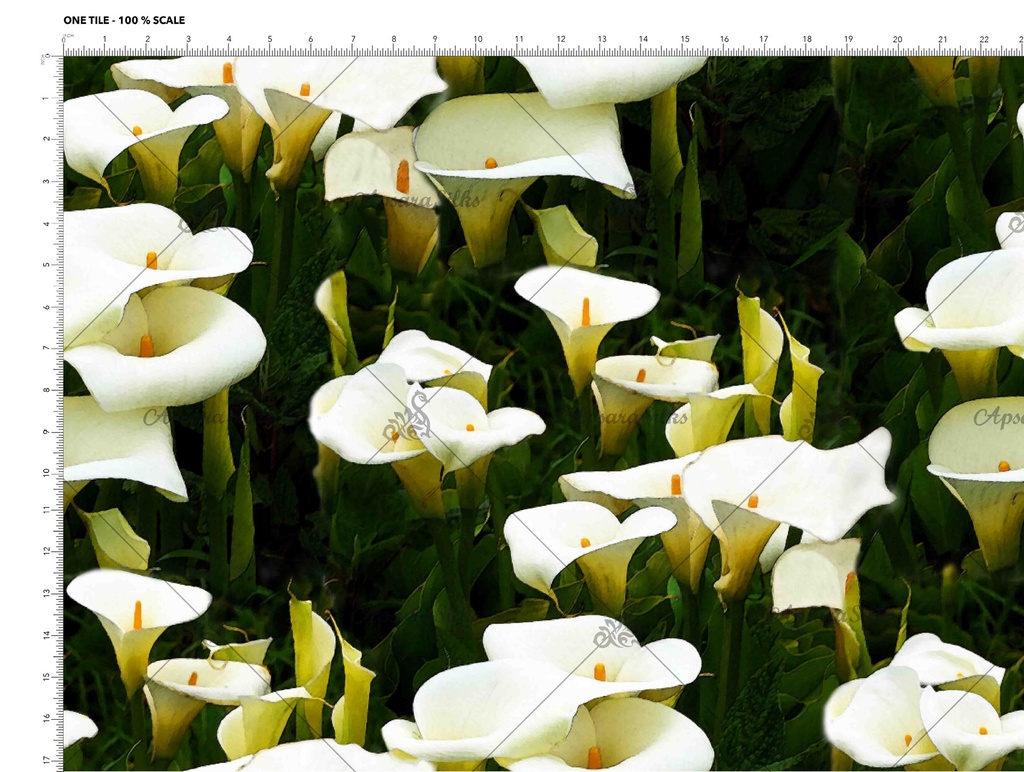1024x772 pixels.
Task: Click the calla lily fabric tile preview
Action: [x=543, y=414]
